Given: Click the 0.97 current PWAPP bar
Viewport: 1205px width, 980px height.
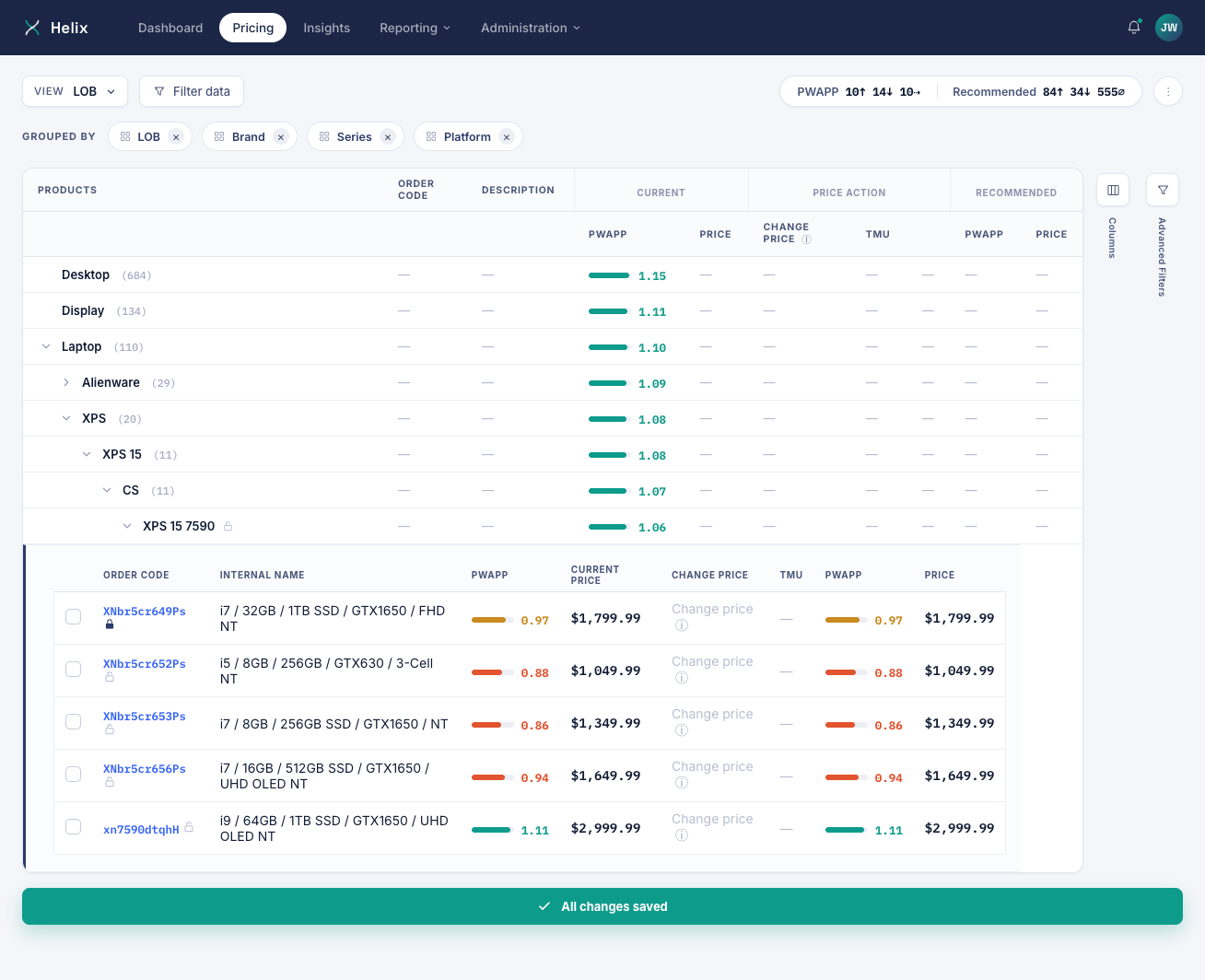Looking at the screenshot, I should tap(493, 620).
